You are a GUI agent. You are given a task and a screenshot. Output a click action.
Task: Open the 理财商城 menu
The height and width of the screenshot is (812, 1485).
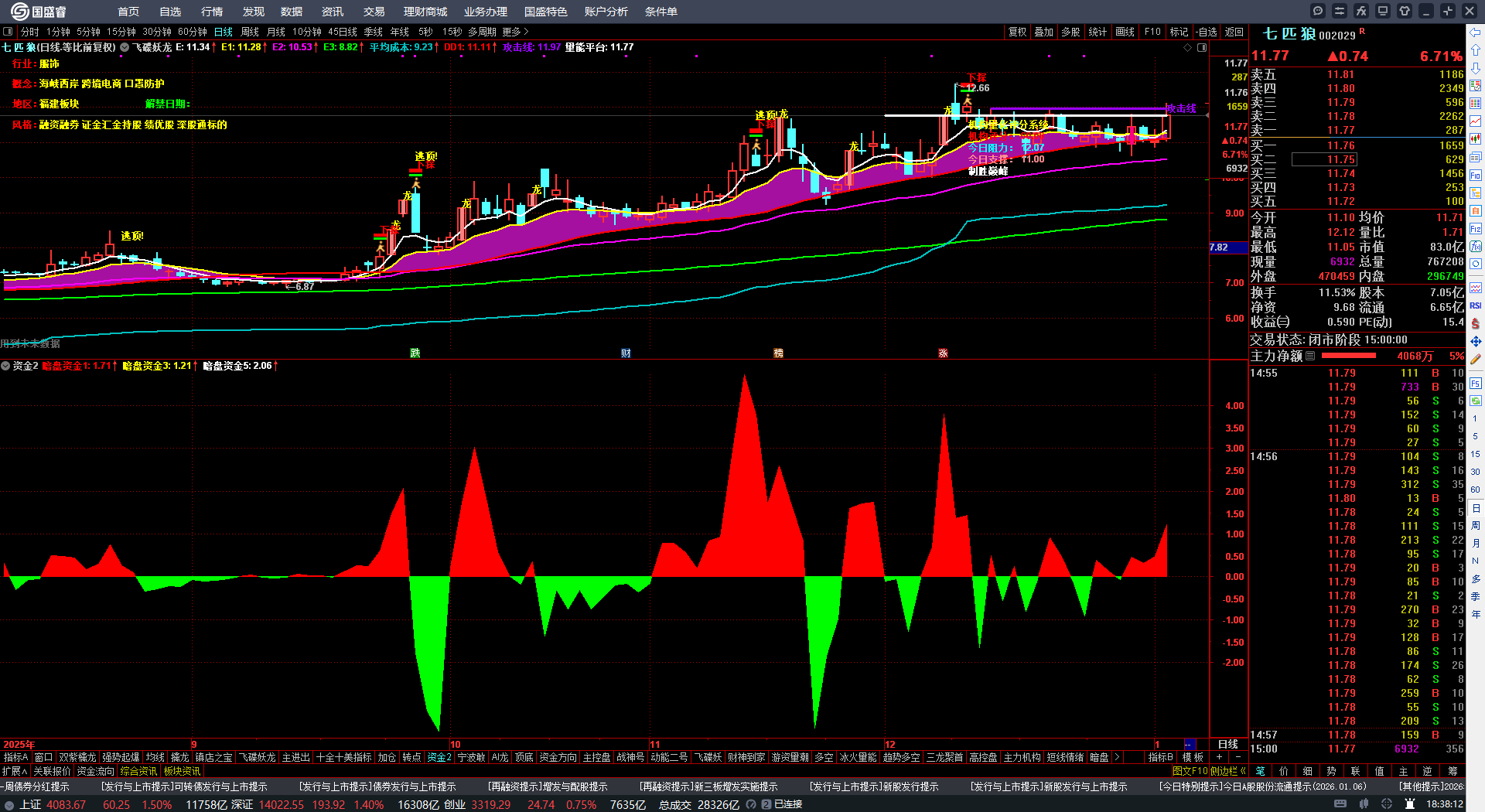pos(425,12)
